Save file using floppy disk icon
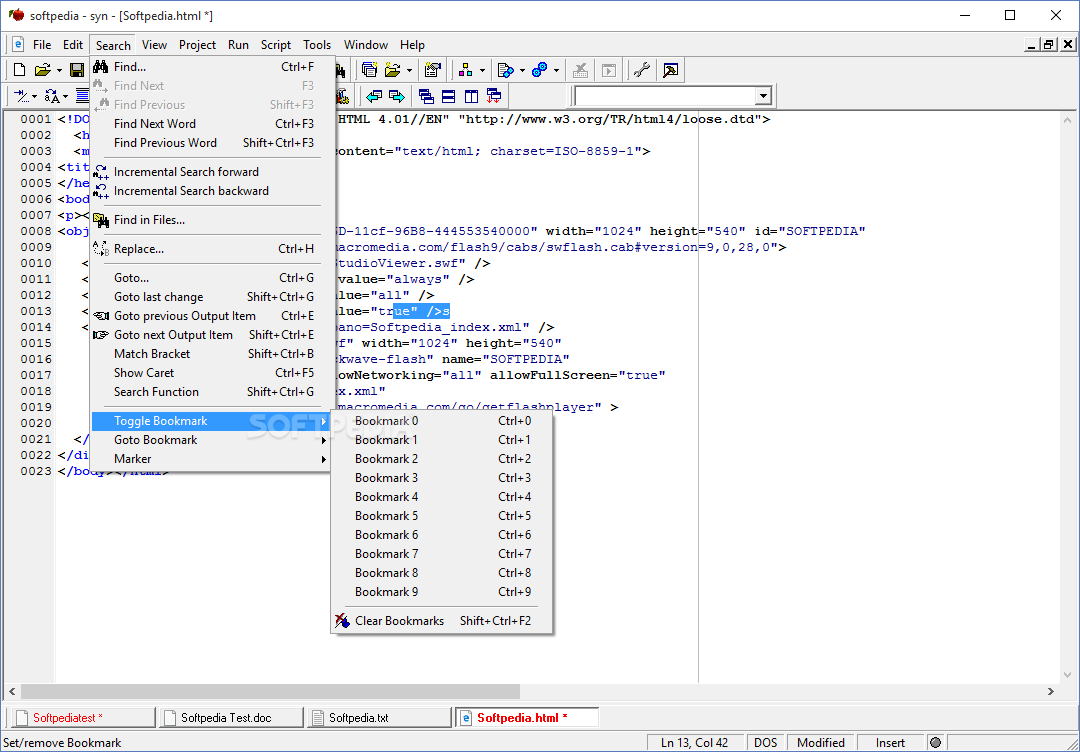 tap(76, 70)
